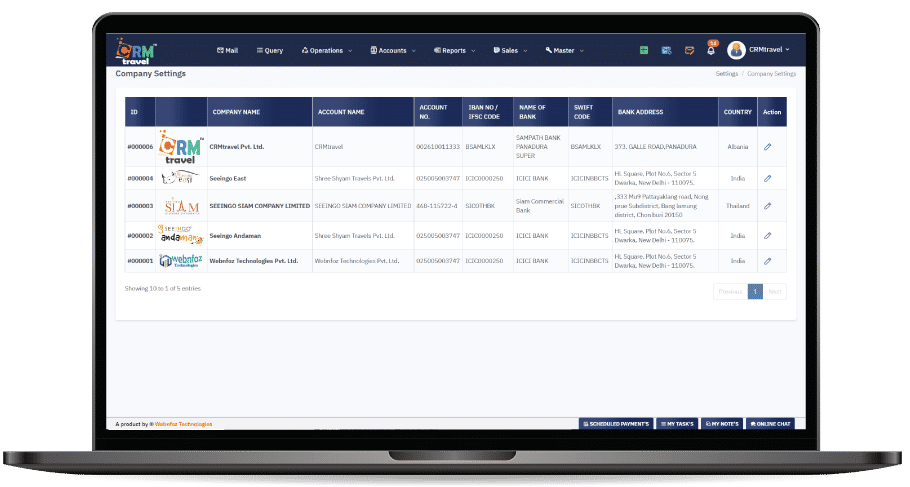Sort by ID column header

click(140, 112)
